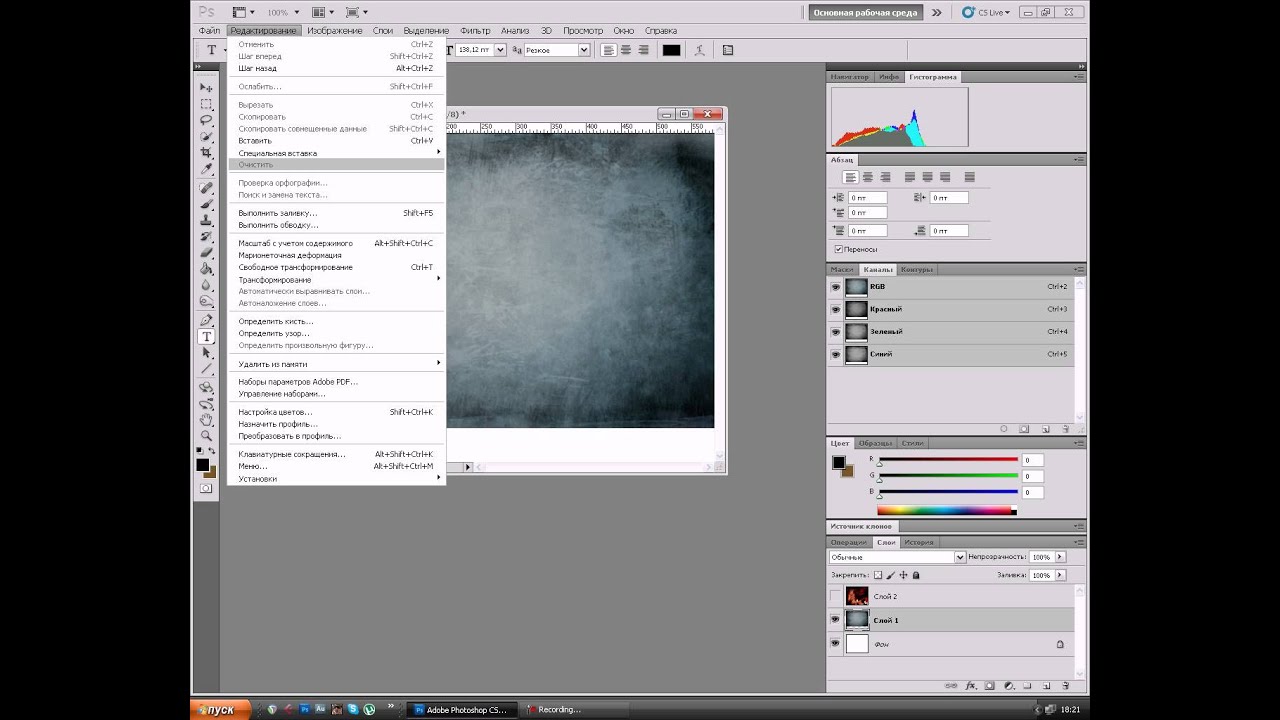The width and height of the screenshot is (1280, 720).
Task: Select the Quick Selection tool
Action: [207, 136]
